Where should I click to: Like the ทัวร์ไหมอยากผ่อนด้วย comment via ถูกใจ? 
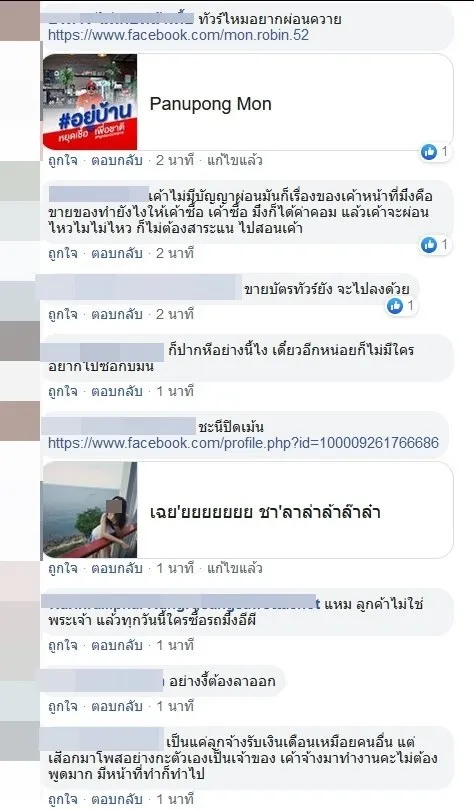62,161
